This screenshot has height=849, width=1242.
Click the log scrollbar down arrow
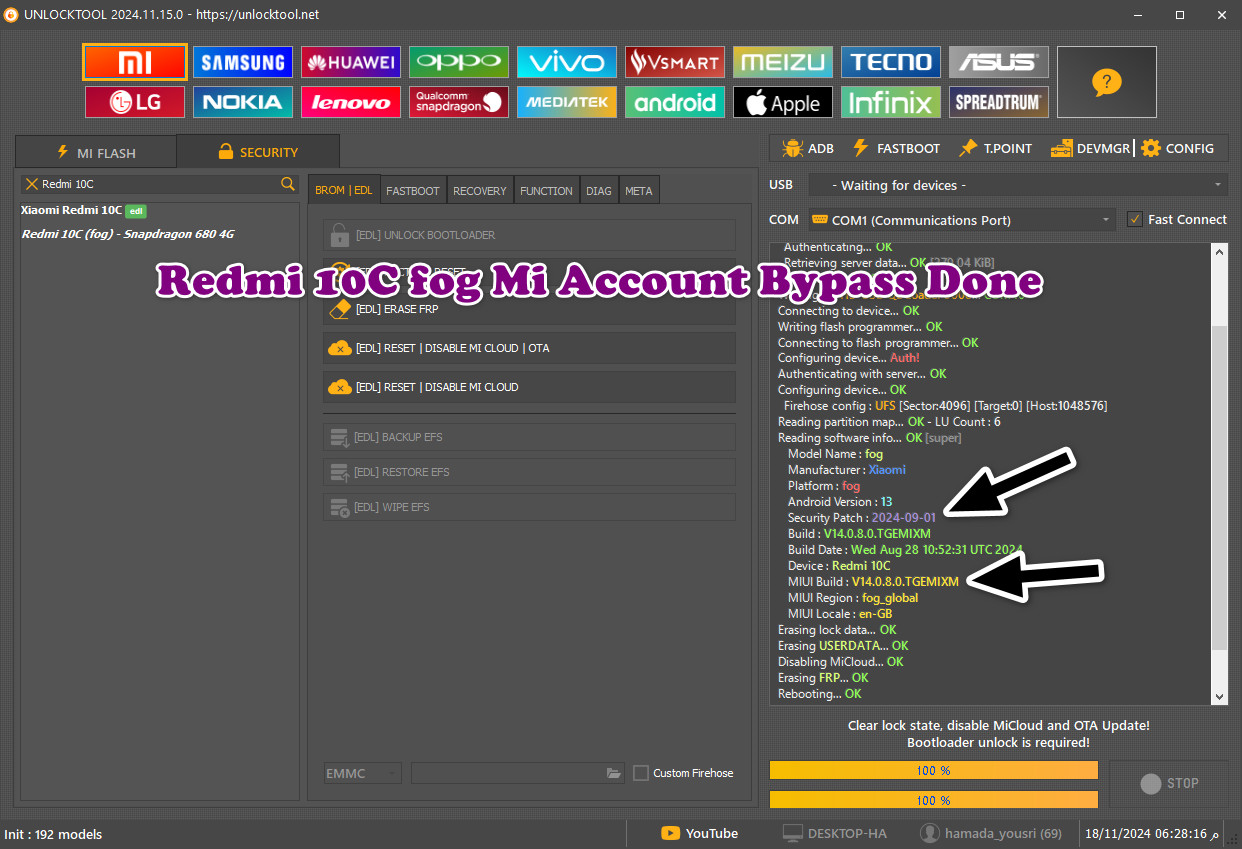(1219, 696)
